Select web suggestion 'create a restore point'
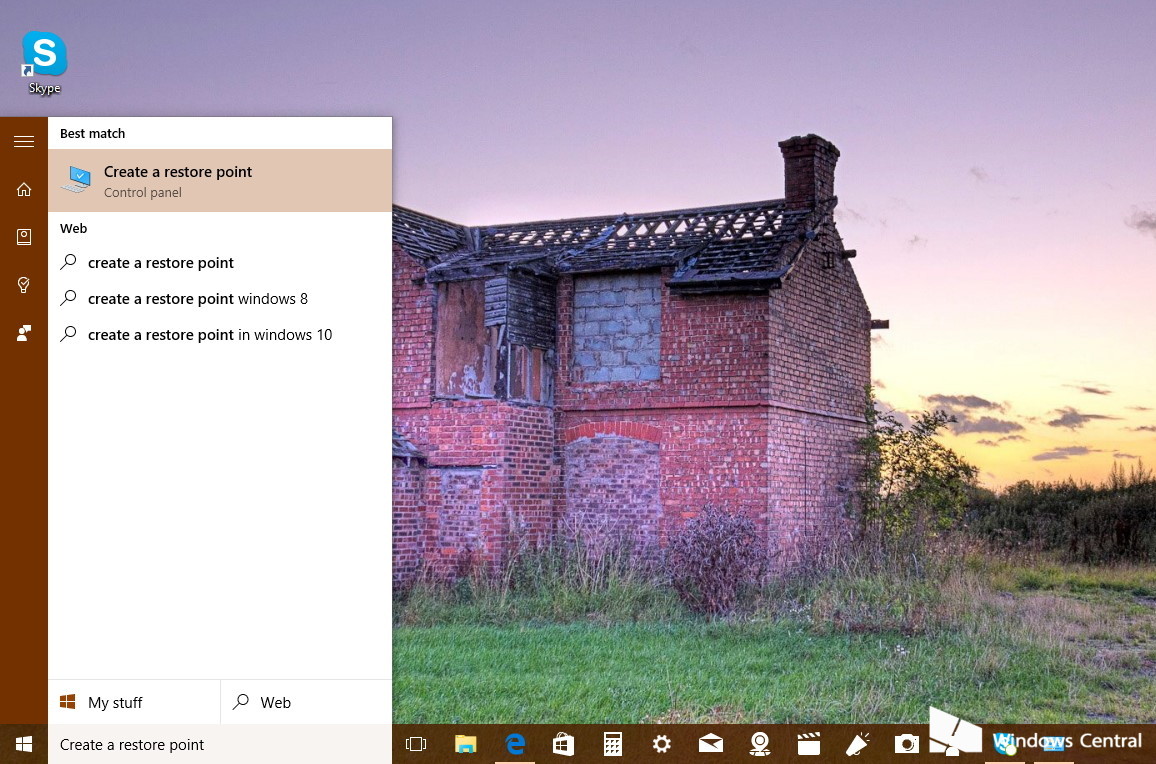The width and height of the screenshot is (1156, 764). 160,263
